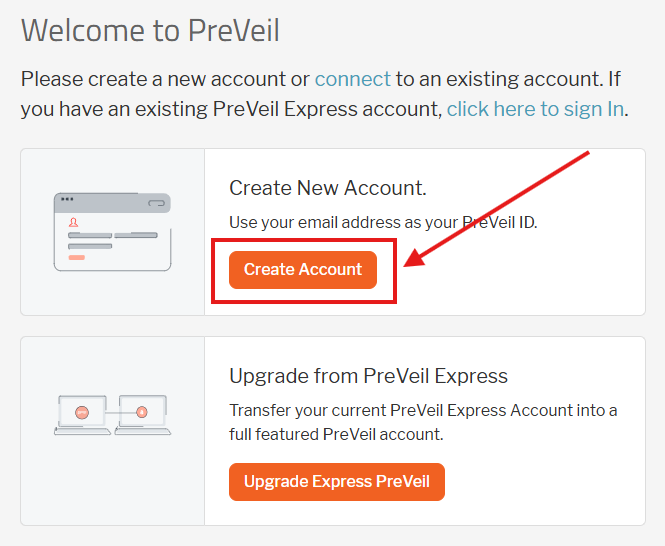This screenshot has height=546, width=665.
Task: Click the Create Account button
Action: pyautogui.click(x=303, y=270)
